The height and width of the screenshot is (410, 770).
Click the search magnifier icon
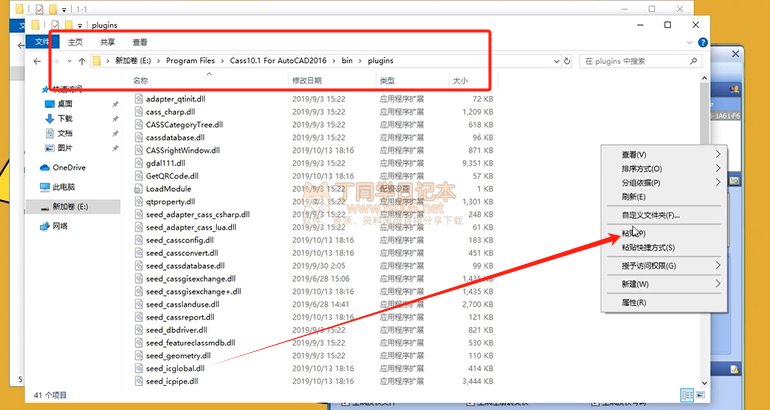click(693, 61)
